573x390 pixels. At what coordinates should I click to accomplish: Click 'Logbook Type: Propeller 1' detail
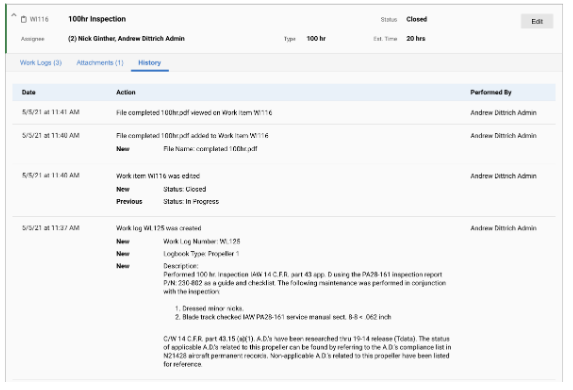[201, 254]
